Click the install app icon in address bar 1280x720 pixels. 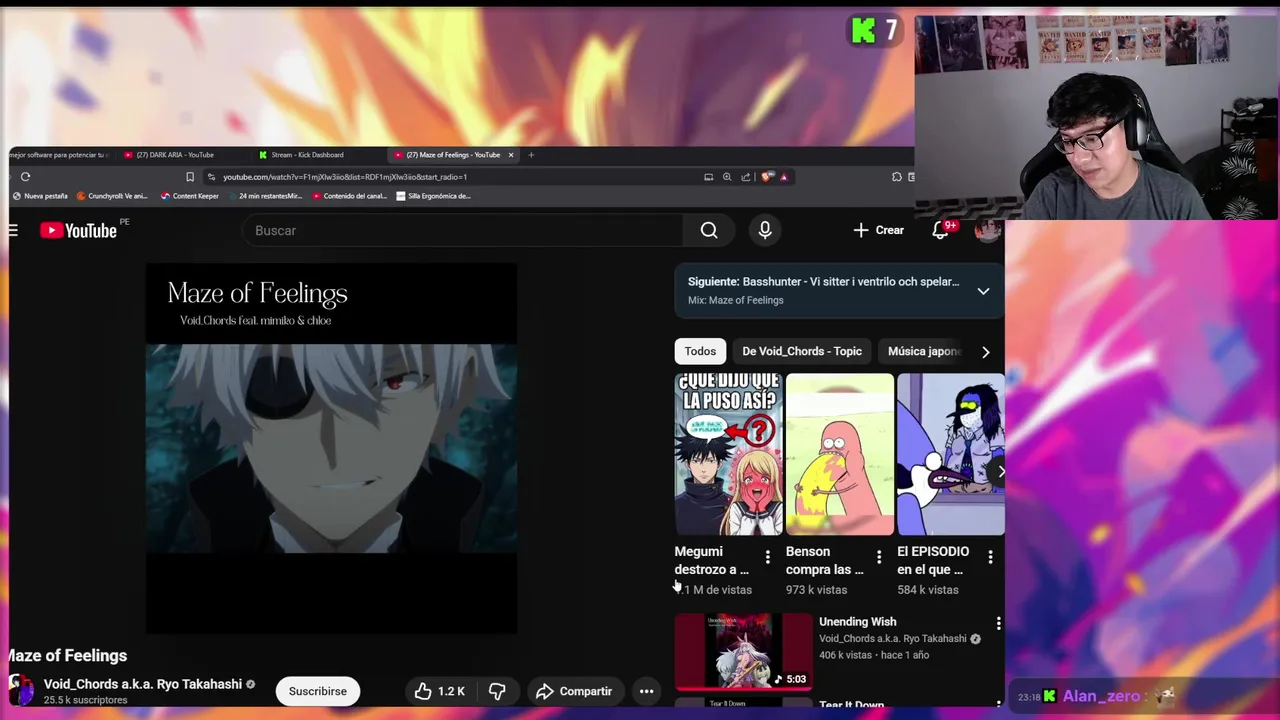(709, 177)
